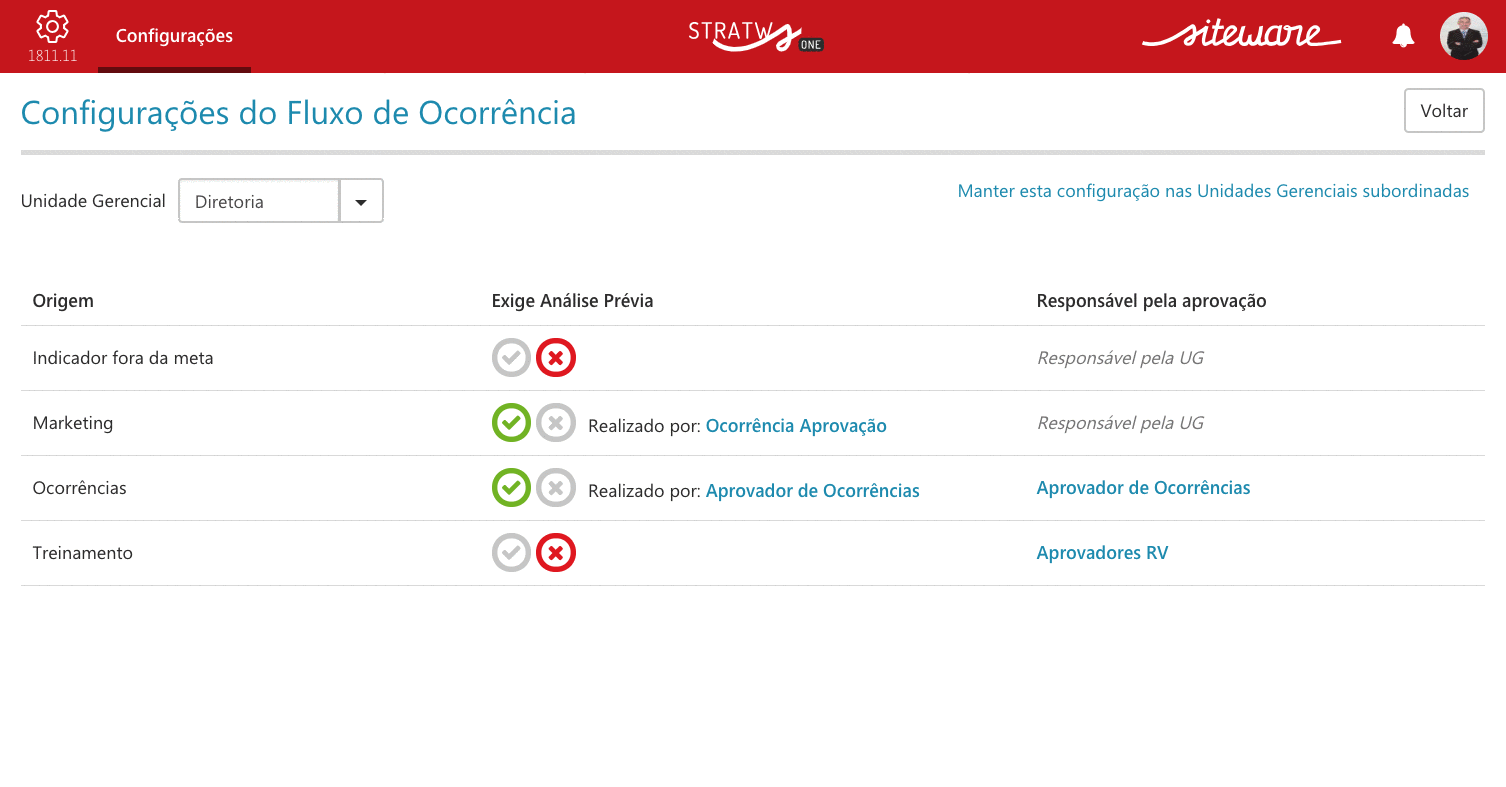Click the Voltar button

[x=1444, y=111]
